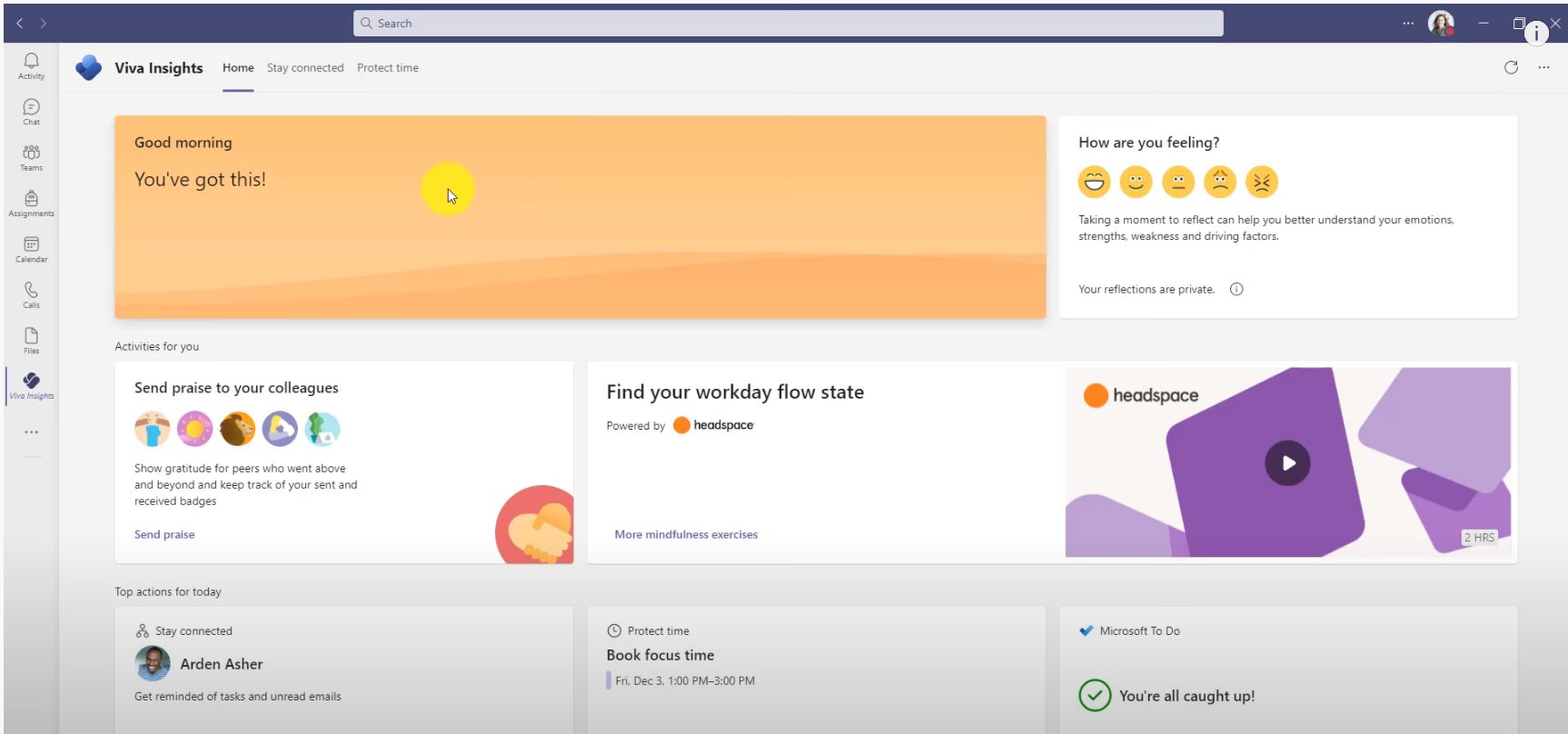1568x734 pixels.
Task: Click the refresh icon in Viva Insights
Action: pos(1511,67)
